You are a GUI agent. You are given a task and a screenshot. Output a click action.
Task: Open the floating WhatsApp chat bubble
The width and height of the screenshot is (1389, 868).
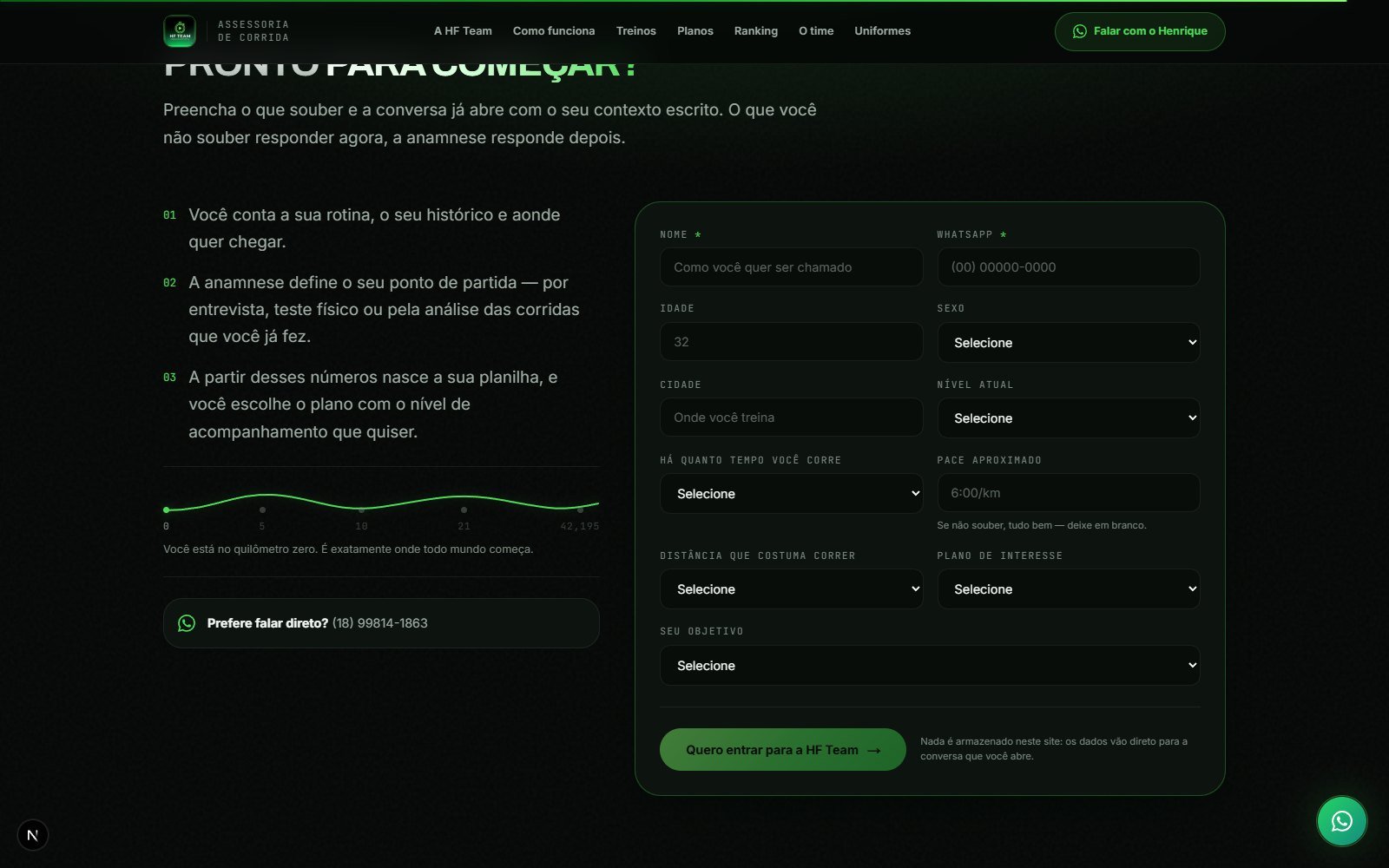point(1341,820)
